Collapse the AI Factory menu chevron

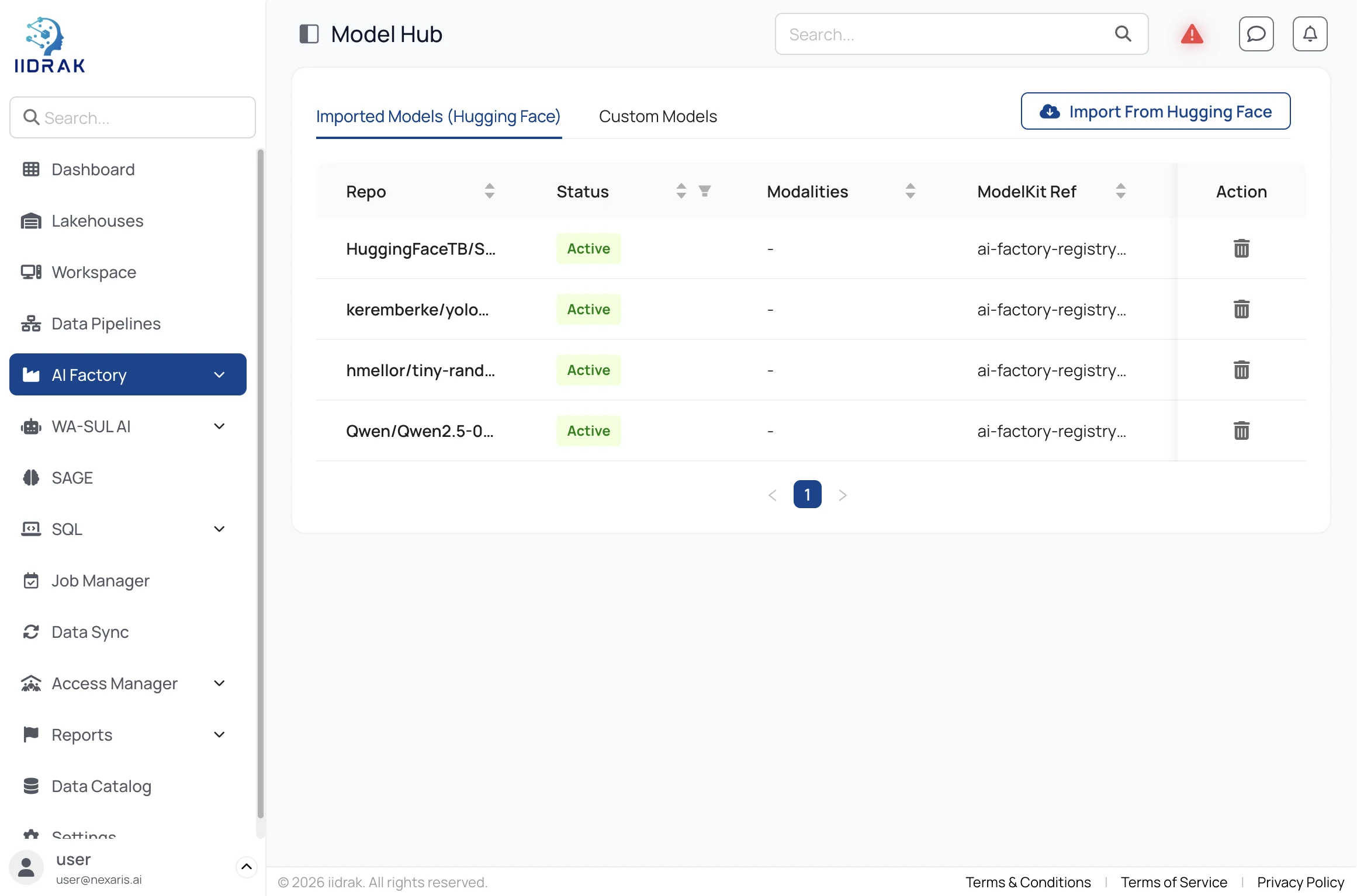(219, 375)
